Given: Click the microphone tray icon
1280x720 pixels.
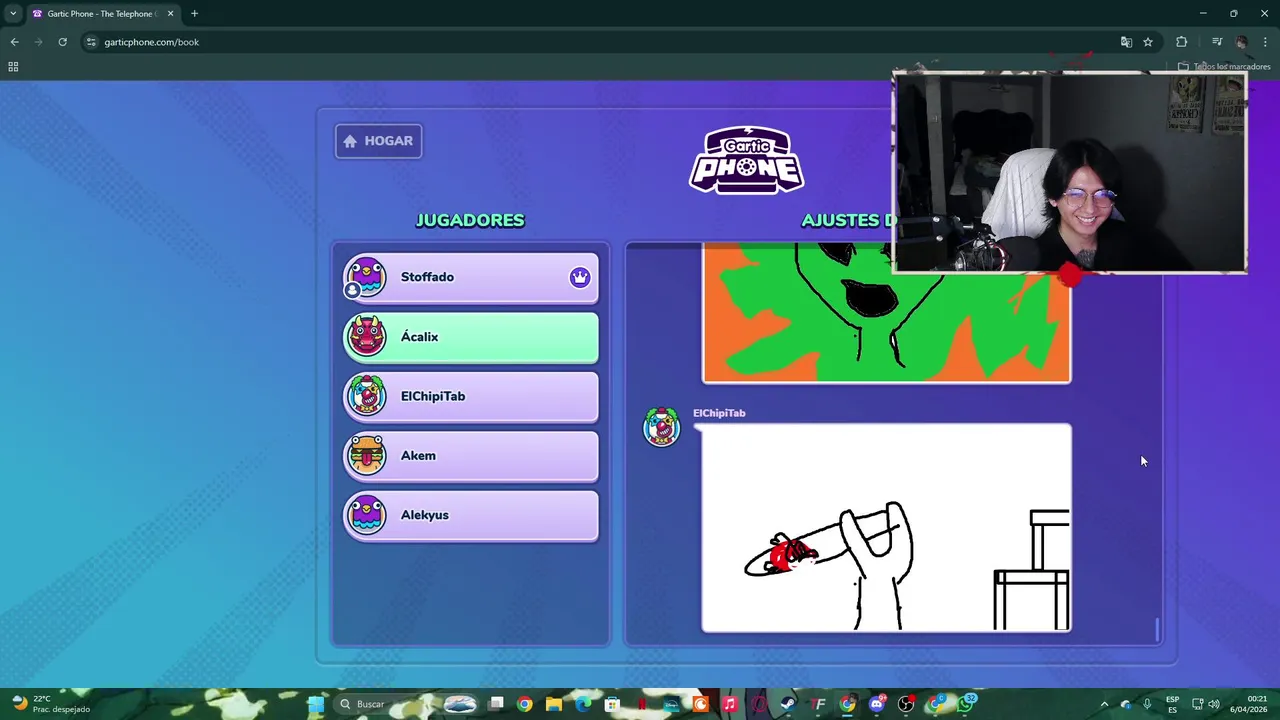Looking at the screenshot, I should click(1147, 704).
